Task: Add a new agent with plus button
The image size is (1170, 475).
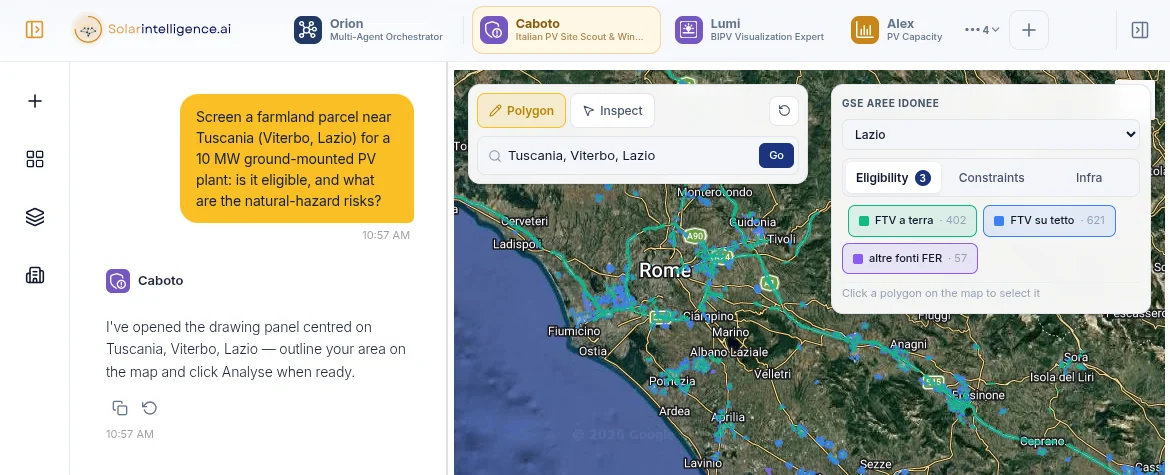Action: point(1029,30)
